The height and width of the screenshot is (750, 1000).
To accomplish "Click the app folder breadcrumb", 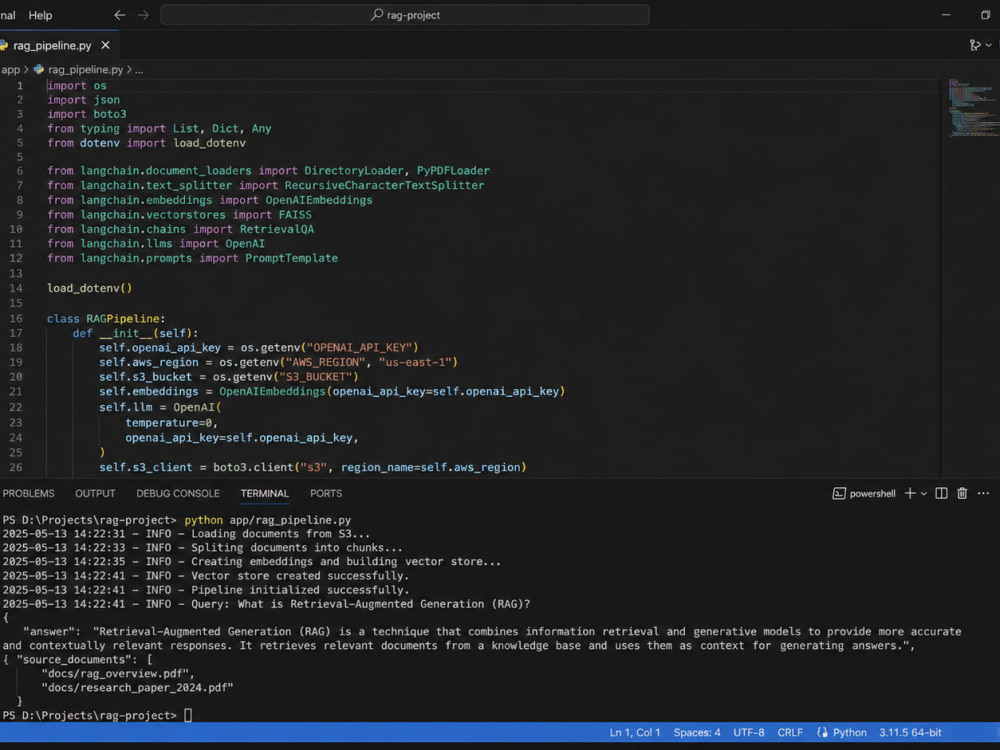I will 10,70.
